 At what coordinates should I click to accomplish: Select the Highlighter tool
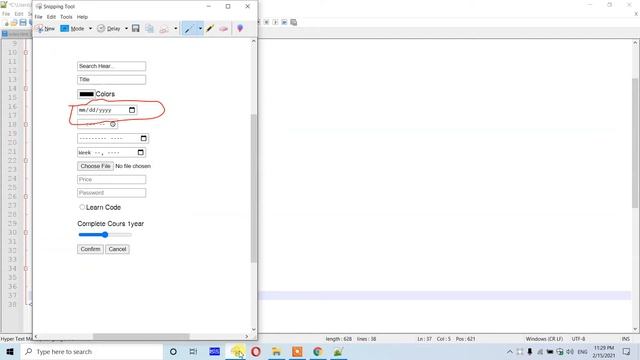[x=210, y=29]
